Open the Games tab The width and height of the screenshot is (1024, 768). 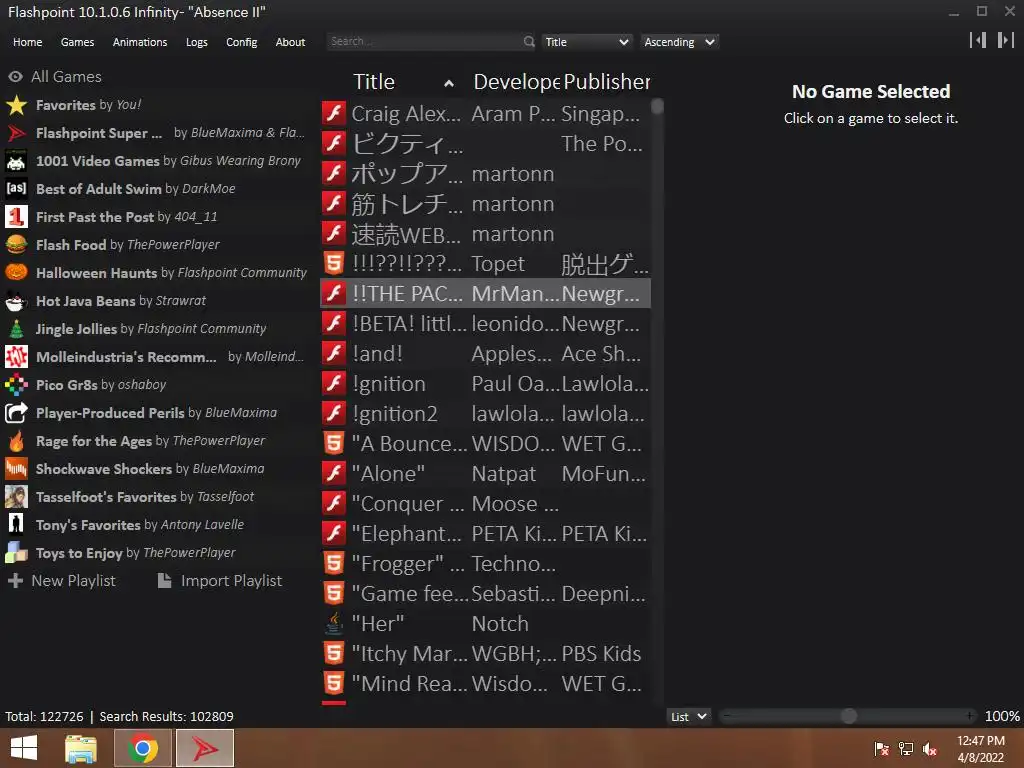point(77,42)
